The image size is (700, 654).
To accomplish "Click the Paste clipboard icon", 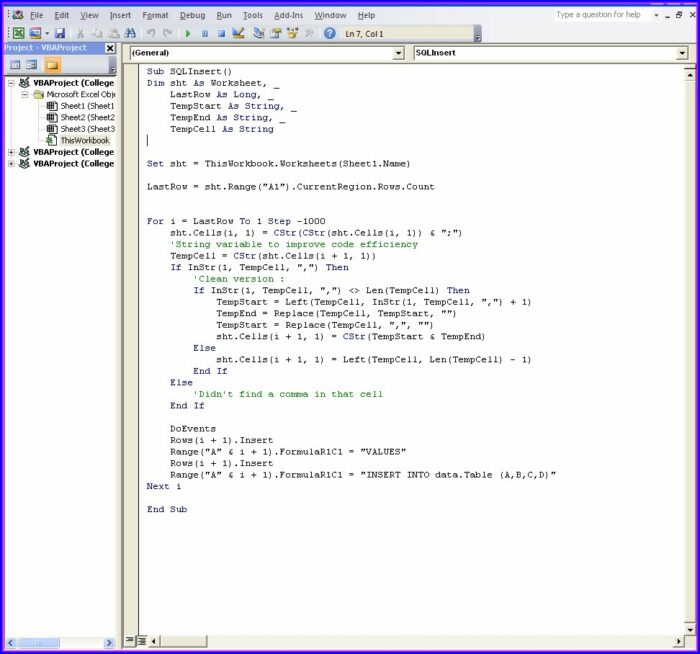I will (114, 33).
